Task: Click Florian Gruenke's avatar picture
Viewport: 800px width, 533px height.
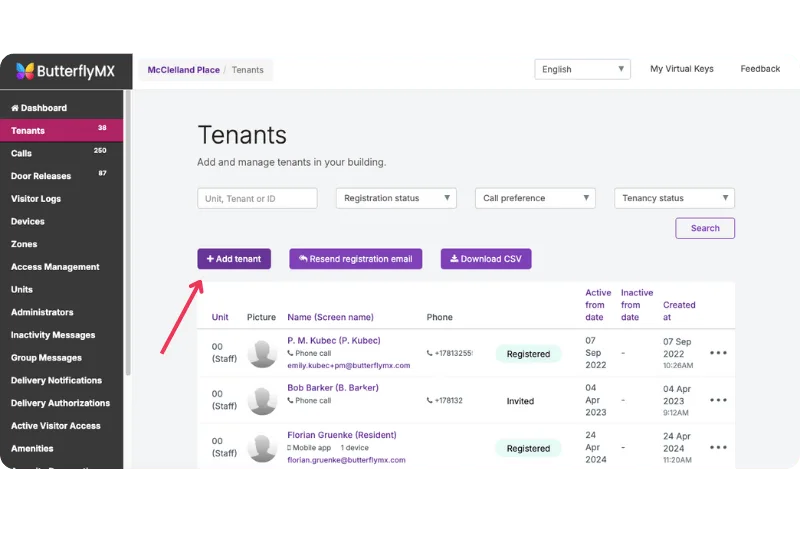Action: pos(262,448)
